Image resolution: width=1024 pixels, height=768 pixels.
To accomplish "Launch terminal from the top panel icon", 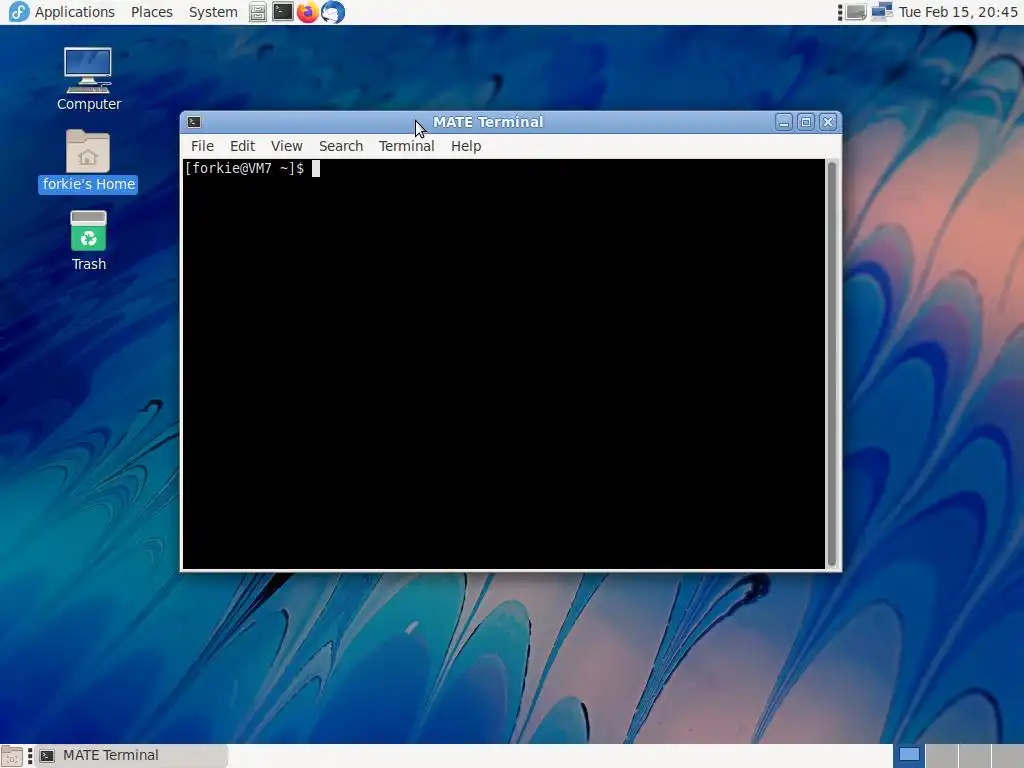I will point(282,12).
